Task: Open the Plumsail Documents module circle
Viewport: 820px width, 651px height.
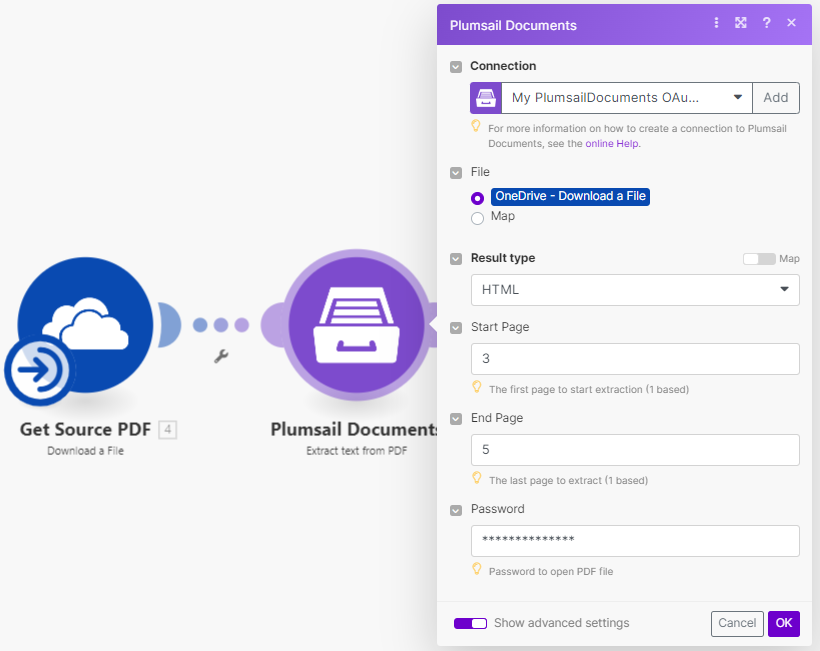Action: 357,325
